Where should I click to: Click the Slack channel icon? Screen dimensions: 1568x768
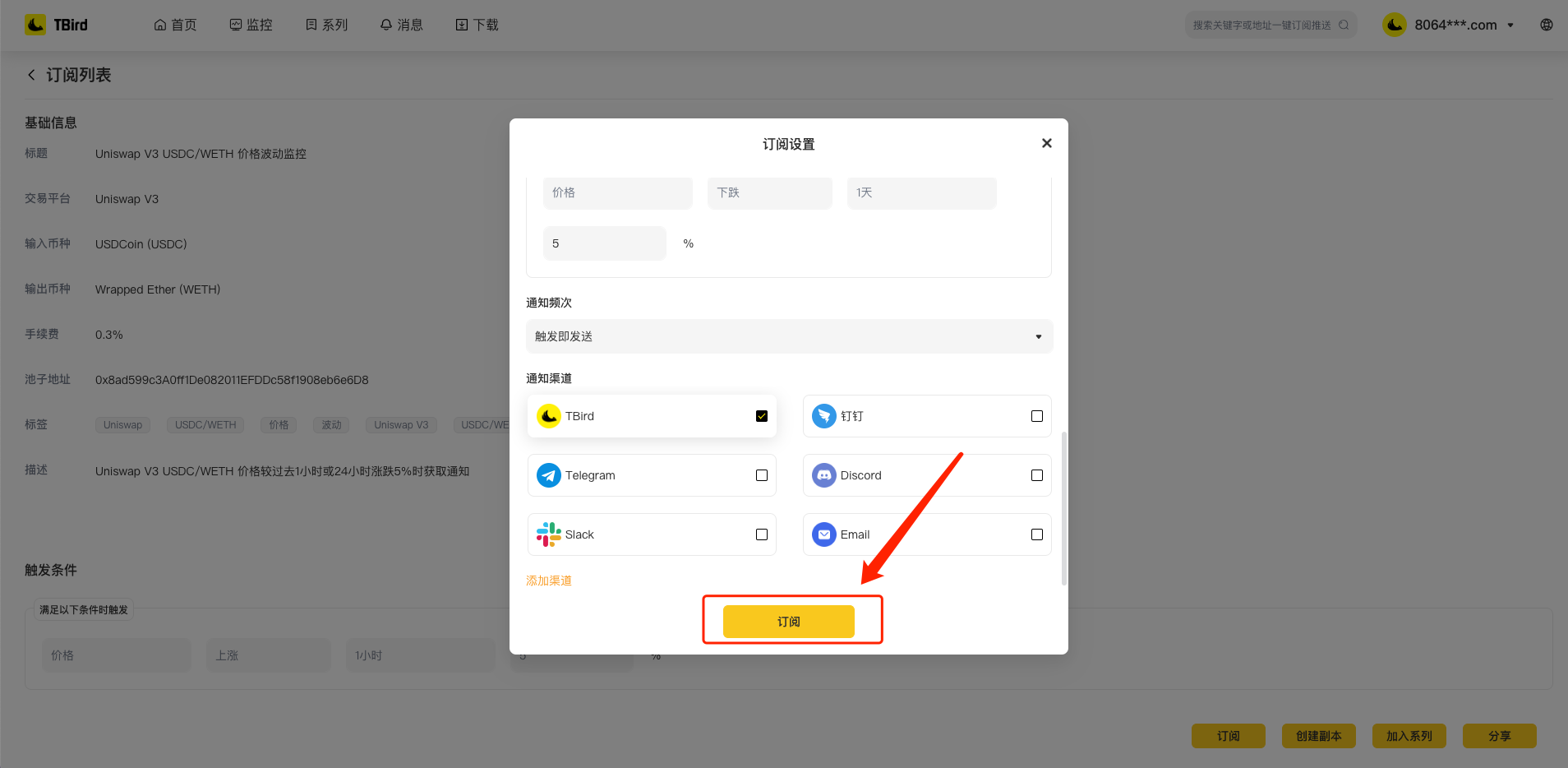pos(548,534)
